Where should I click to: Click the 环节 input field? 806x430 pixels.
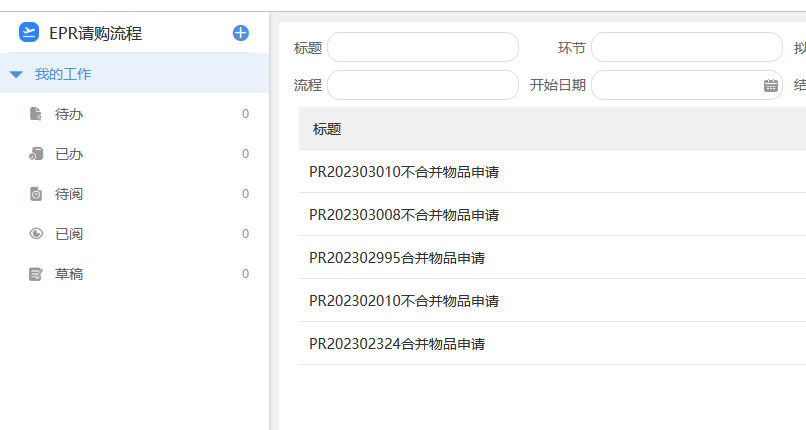click(686, 47)
